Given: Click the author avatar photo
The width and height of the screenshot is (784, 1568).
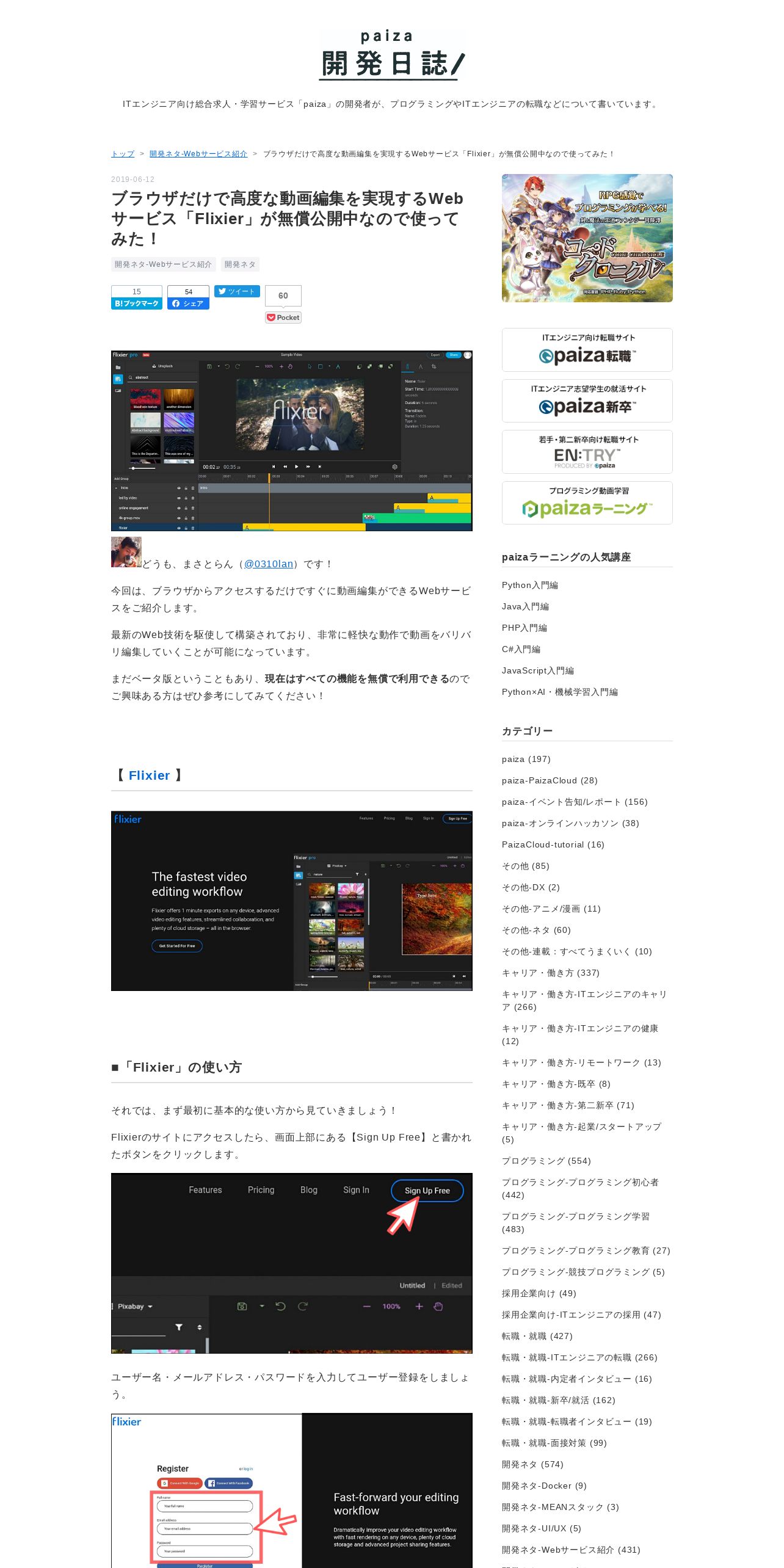Looking at the screenshot, I should (x=126, y=552).
